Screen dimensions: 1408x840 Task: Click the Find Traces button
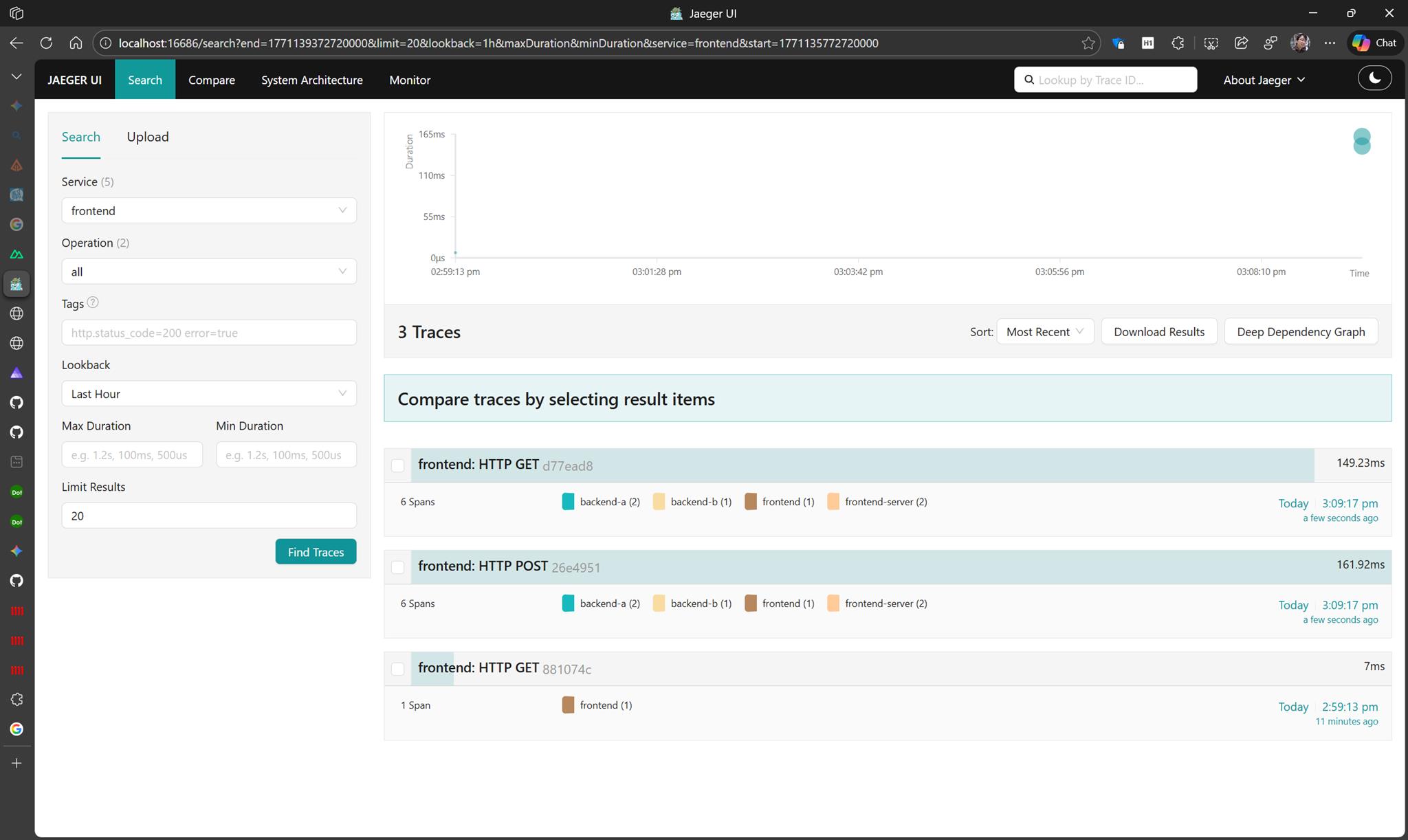316,552
